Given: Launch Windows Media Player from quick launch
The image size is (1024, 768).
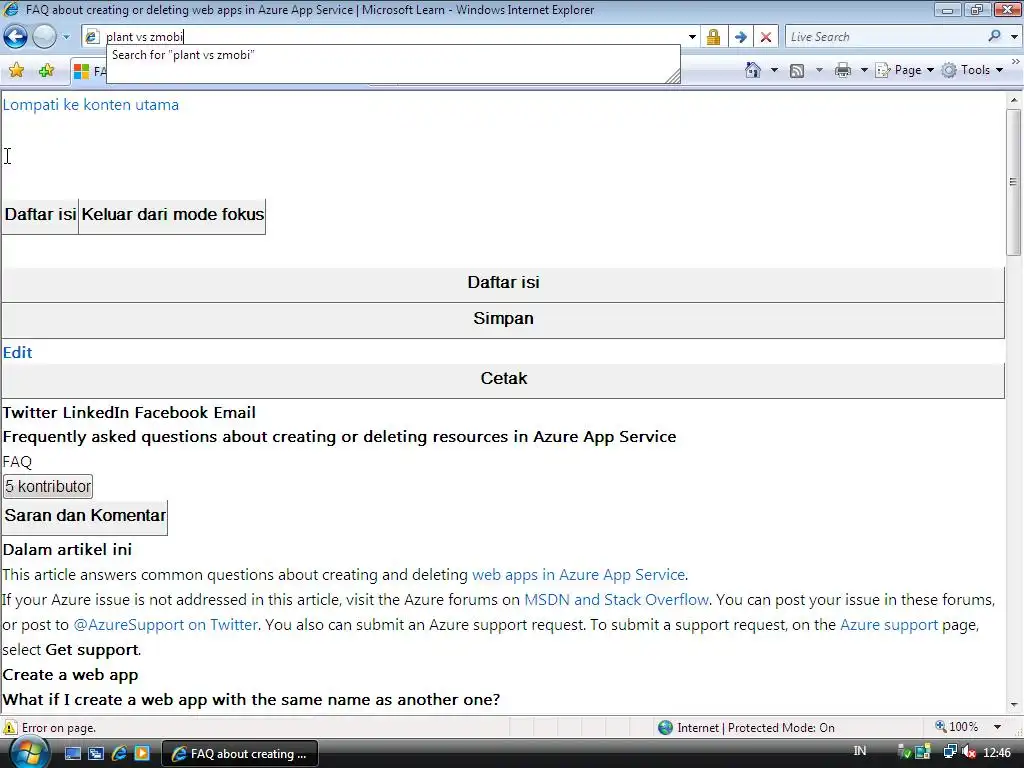Looking at the screenshot, I should (x=142, y=754).
